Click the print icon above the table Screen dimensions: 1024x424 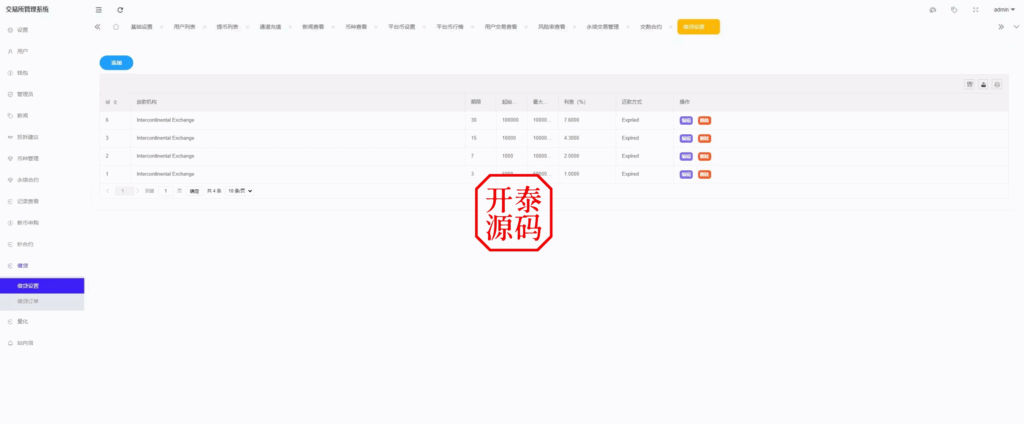point(997,85)
